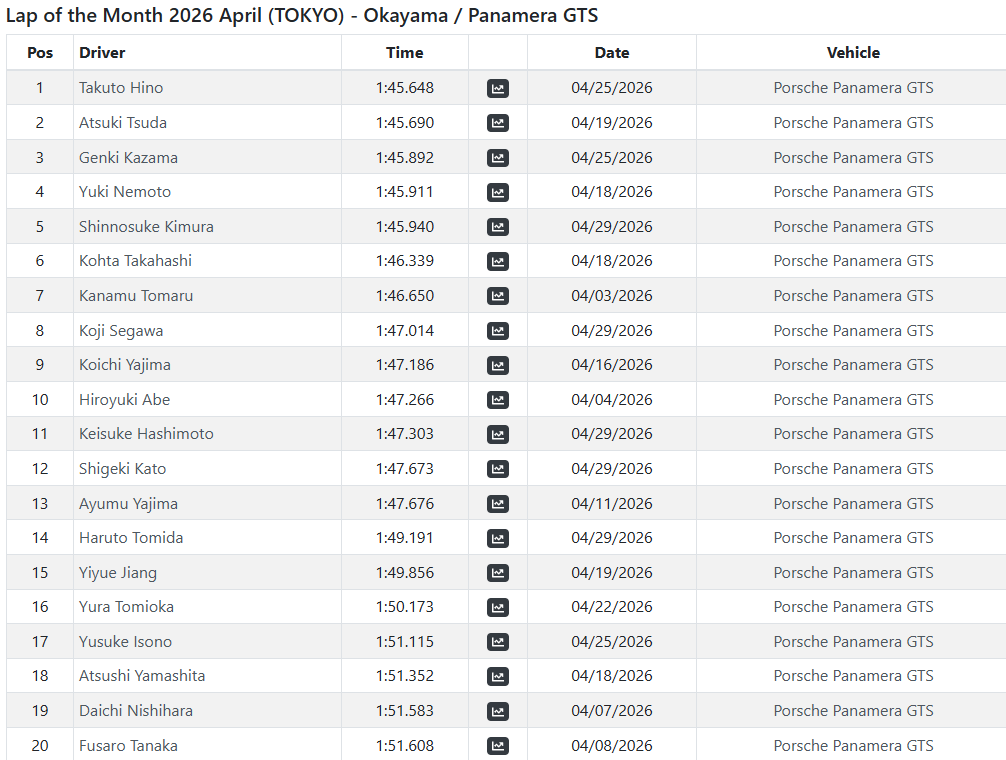Open lap chart icon for Genki Kazama
Screen dimensions: 1006x760
coord(498,158)
